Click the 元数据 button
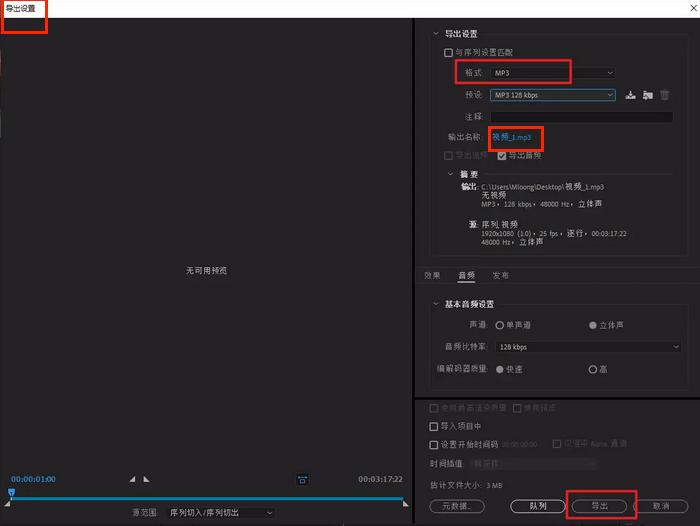The height and width of the screenshot is (526, 700). point(457,506)
